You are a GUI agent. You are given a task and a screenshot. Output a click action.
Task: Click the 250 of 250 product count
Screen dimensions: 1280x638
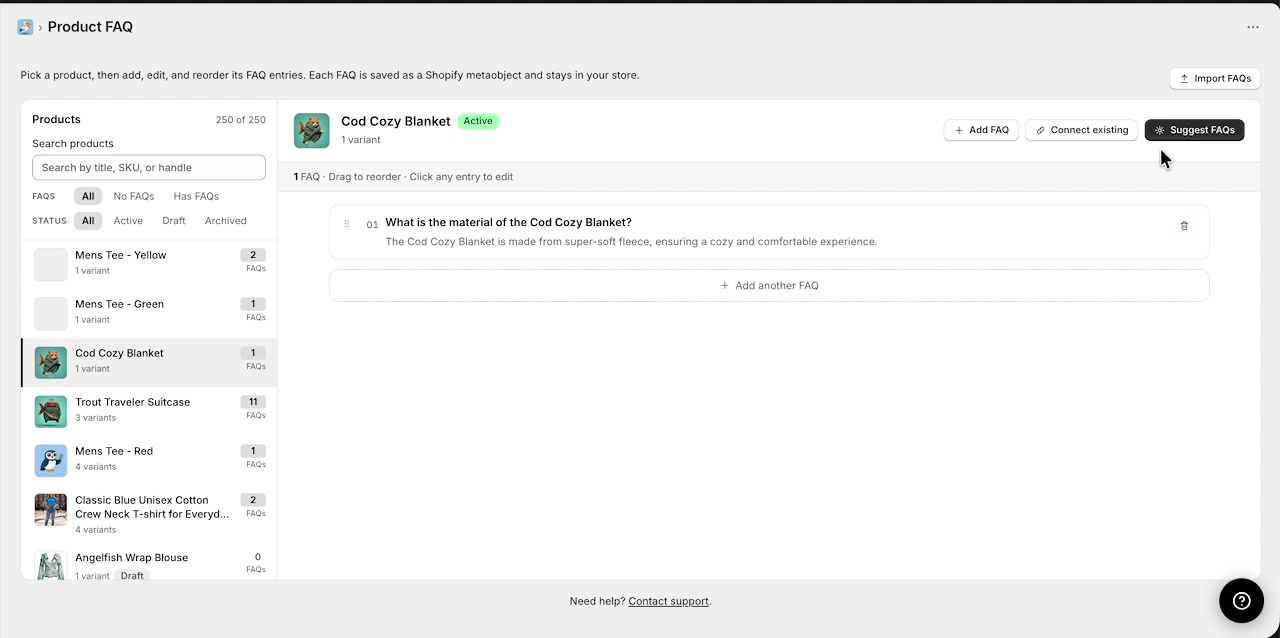(241, 120)
